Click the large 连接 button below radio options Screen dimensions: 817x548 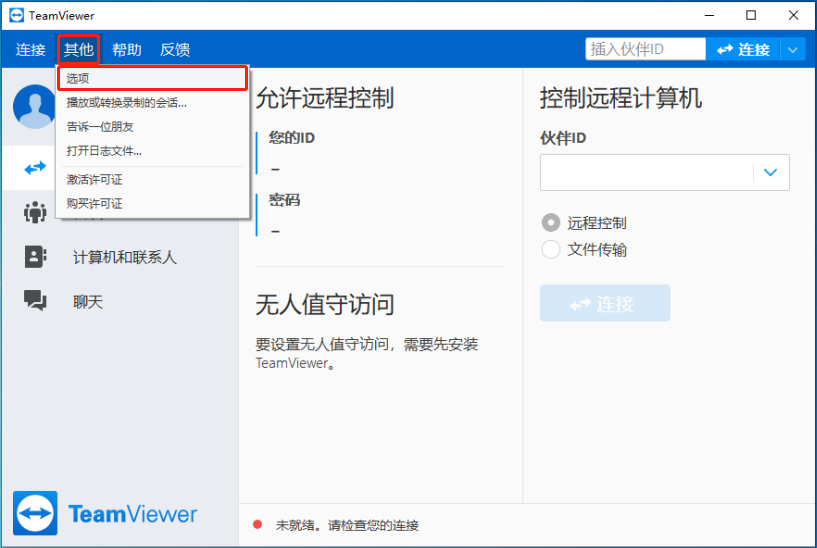click(604, 303)
